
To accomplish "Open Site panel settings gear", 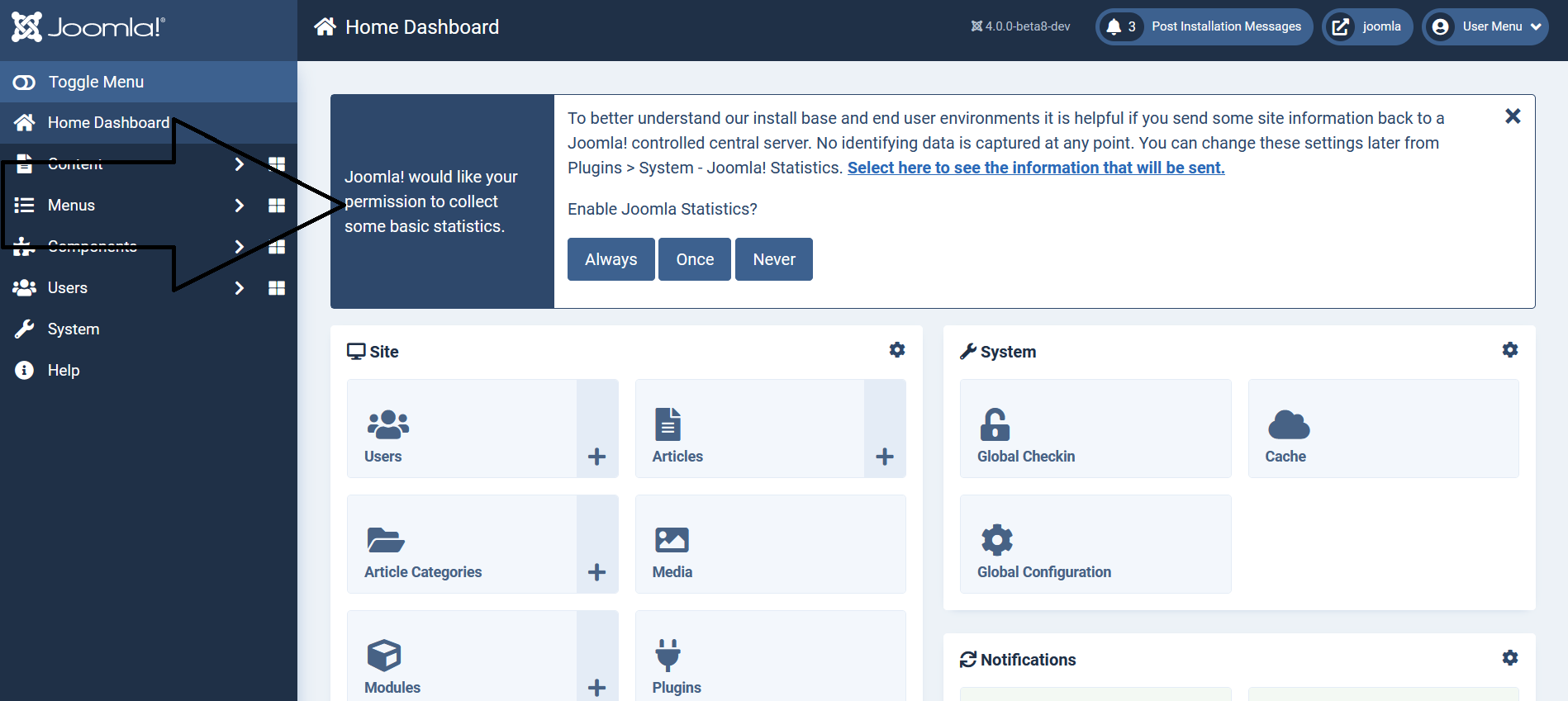I will (x=897, y=350).
